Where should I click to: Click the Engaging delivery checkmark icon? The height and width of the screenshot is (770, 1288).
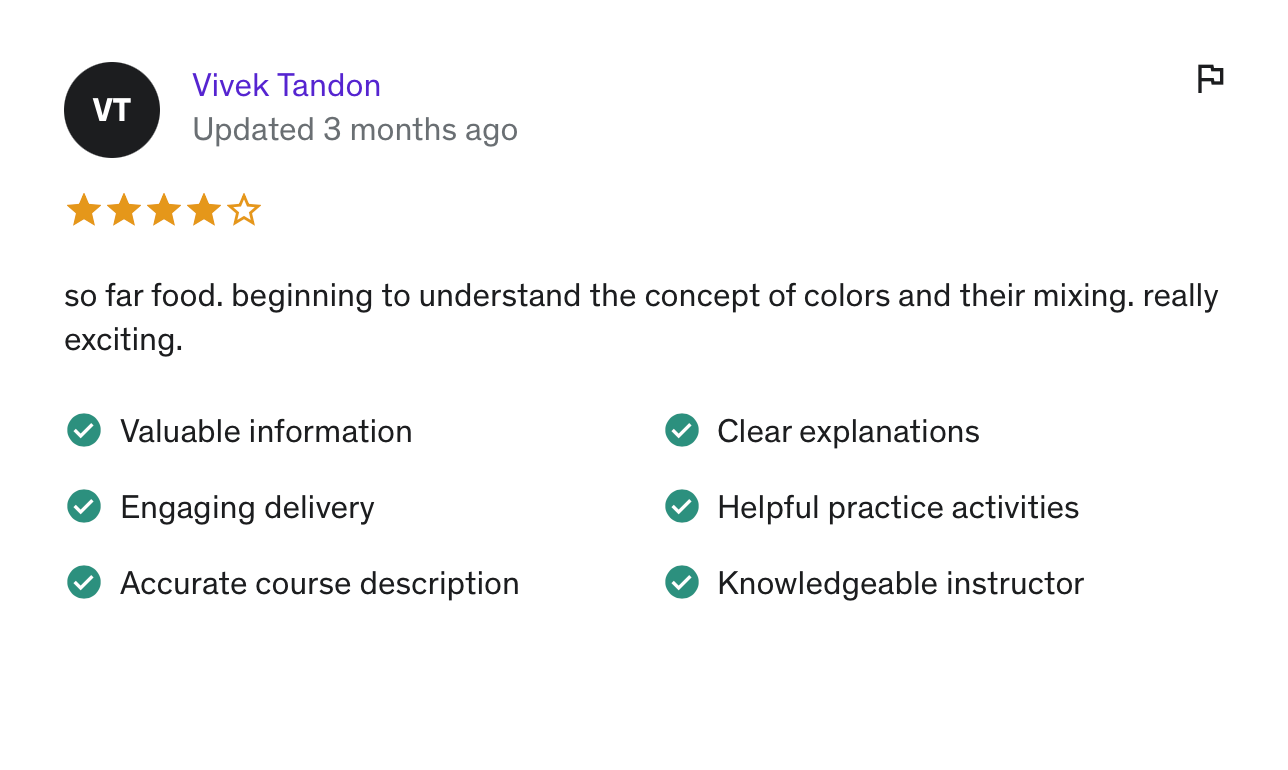click(84, 507)
